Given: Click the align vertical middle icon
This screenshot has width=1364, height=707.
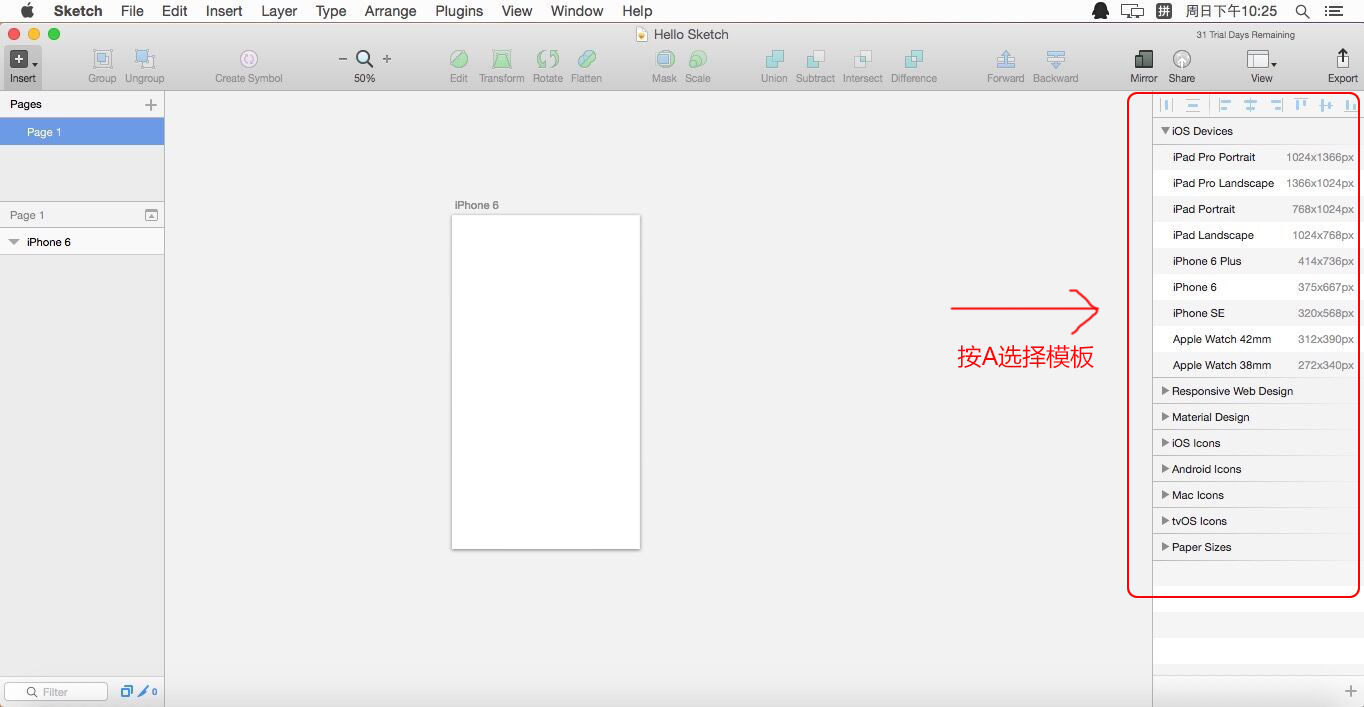Looking at the screenshot, I should [1326, 104].
